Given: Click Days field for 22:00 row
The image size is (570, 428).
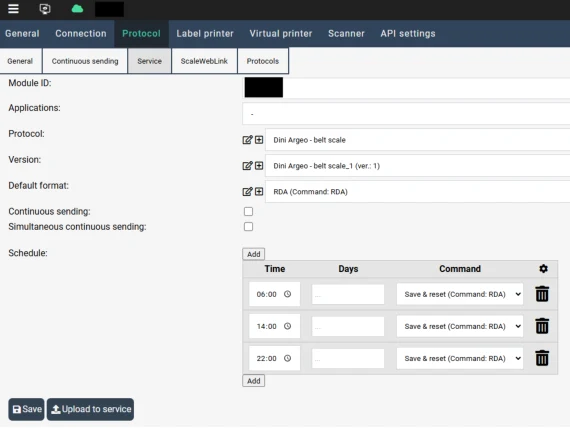Looking at the screenshot, I should (x=348, y=359).
